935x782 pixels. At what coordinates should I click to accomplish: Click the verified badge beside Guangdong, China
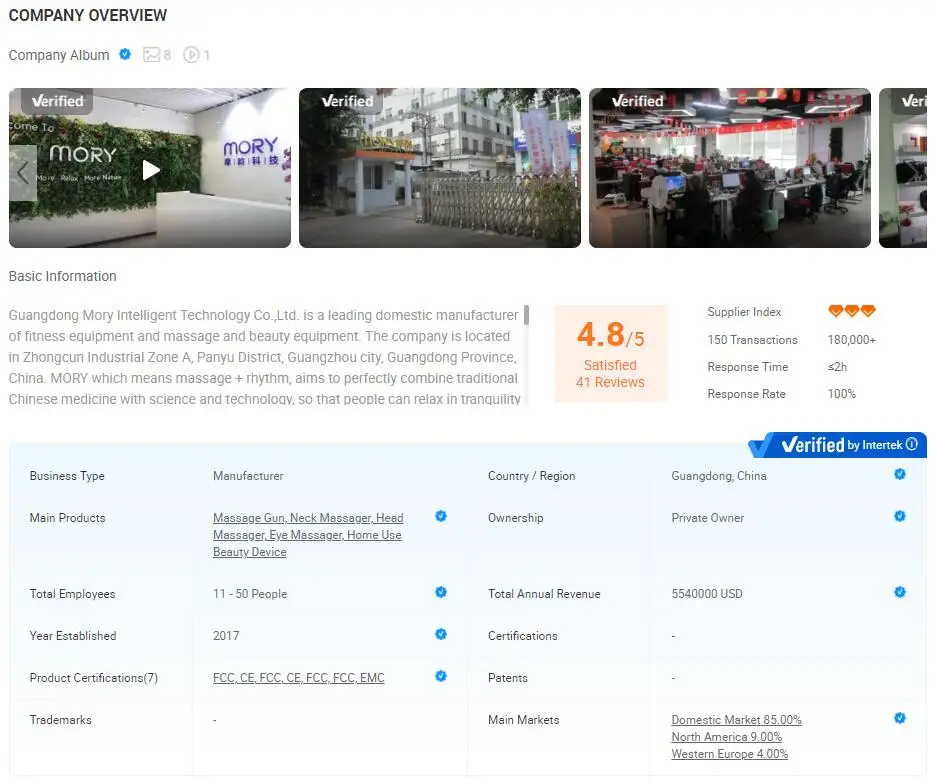click(x=900, y=474)
